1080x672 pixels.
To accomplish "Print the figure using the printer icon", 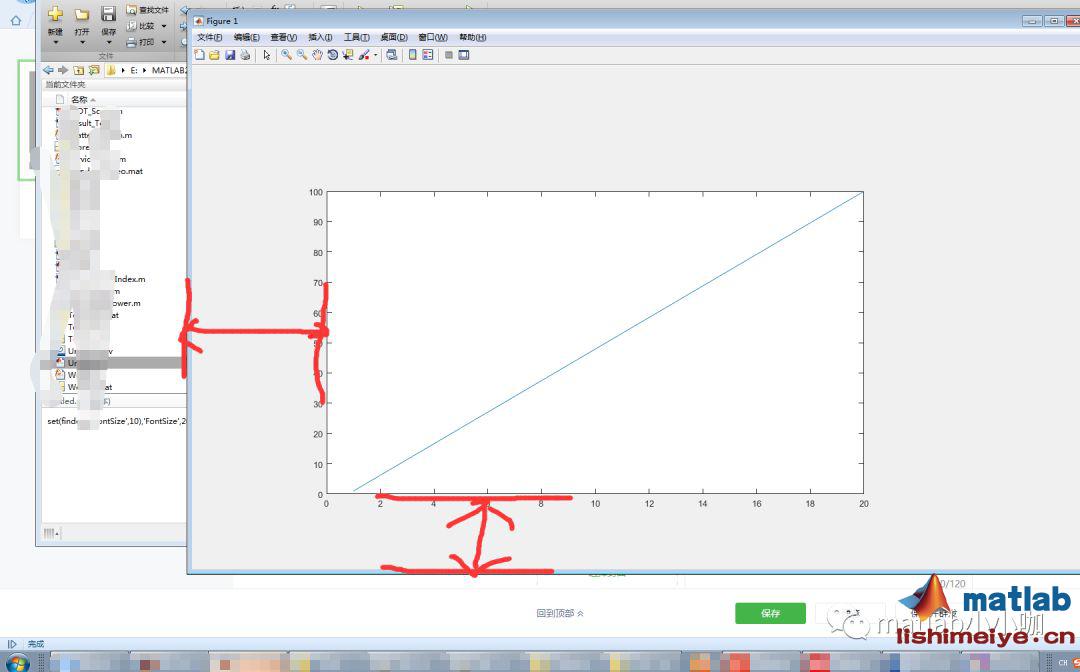I will point(245,55).
